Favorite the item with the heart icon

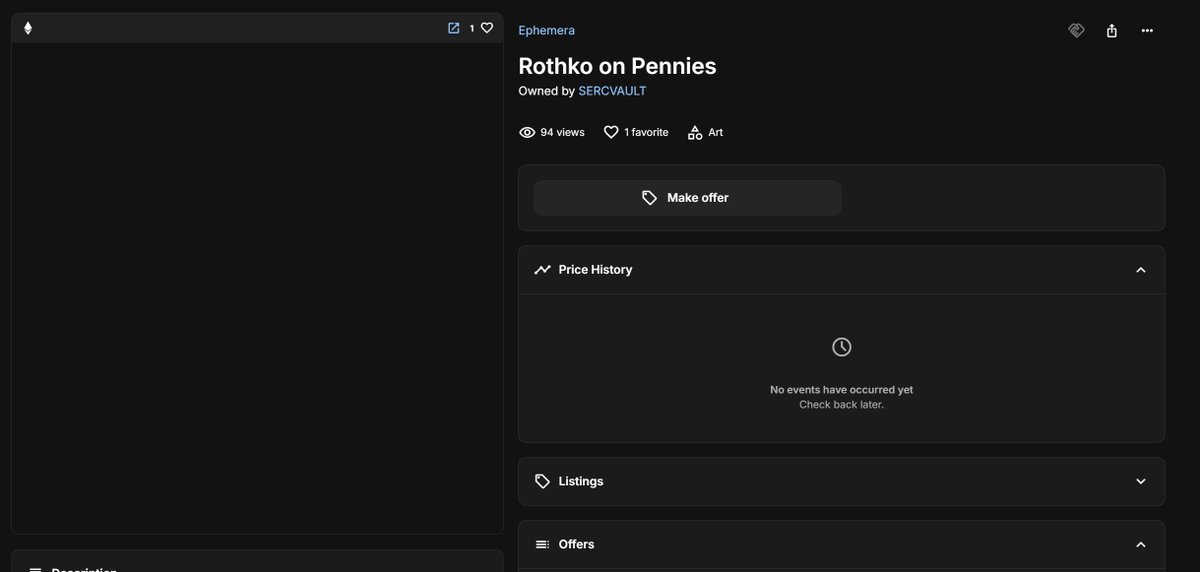487,28
